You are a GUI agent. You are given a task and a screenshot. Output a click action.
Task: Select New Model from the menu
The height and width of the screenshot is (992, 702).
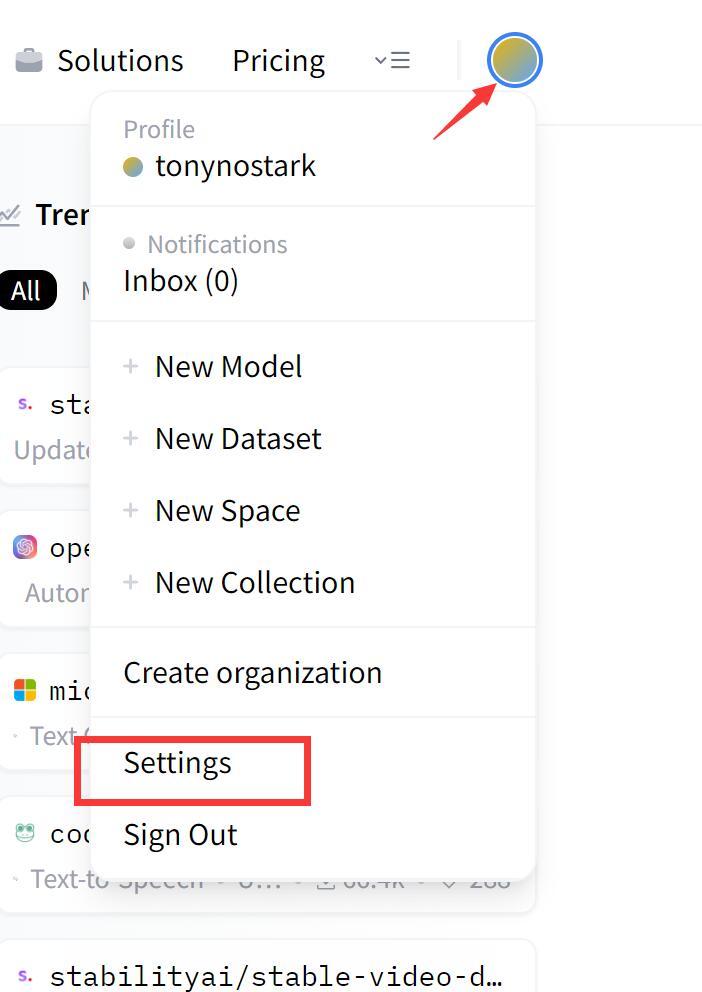(x=229, y=366)
